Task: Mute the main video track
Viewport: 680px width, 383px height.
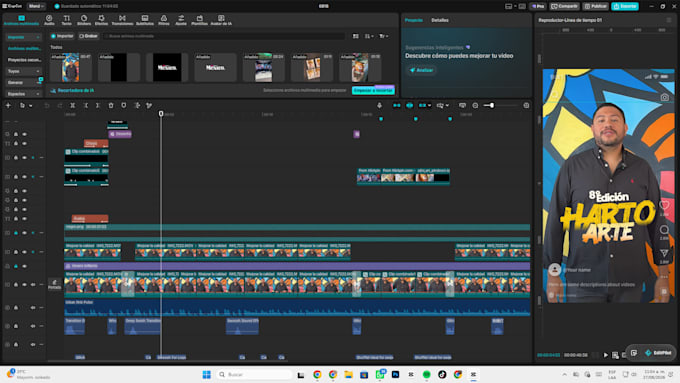Action: pos(33,285)
